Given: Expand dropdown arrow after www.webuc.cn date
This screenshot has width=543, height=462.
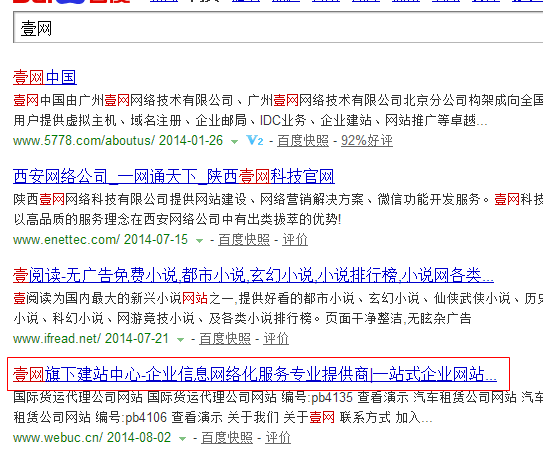Looking at the screenshot, I should 183,439.
